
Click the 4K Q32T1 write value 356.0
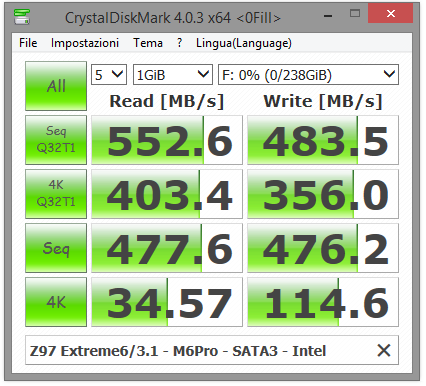pyautogui.click(x=323, y=194)
